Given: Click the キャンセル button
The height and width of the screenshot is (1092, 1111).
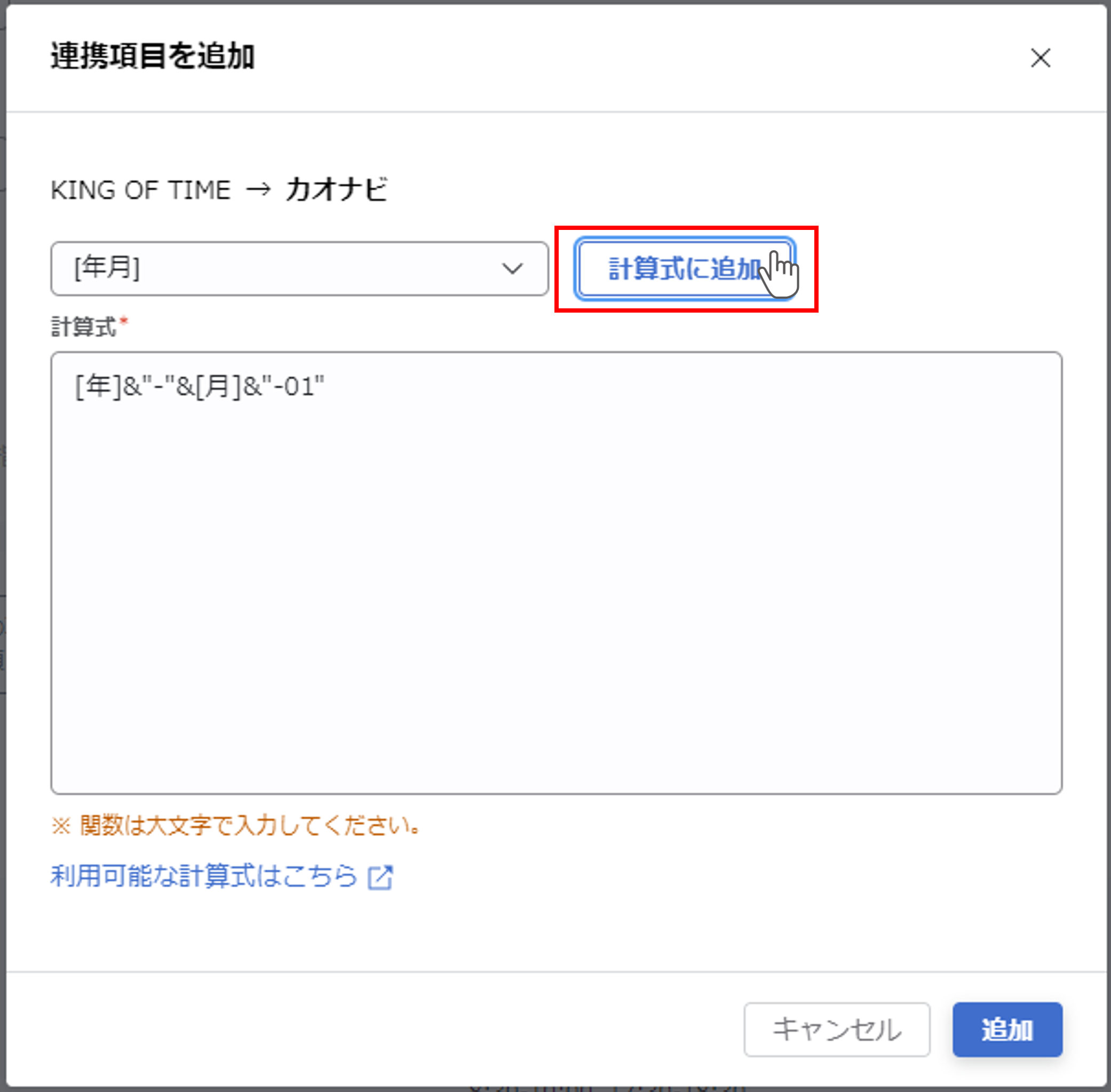Looking at the screenshot, I should (x=836, y=1030).
